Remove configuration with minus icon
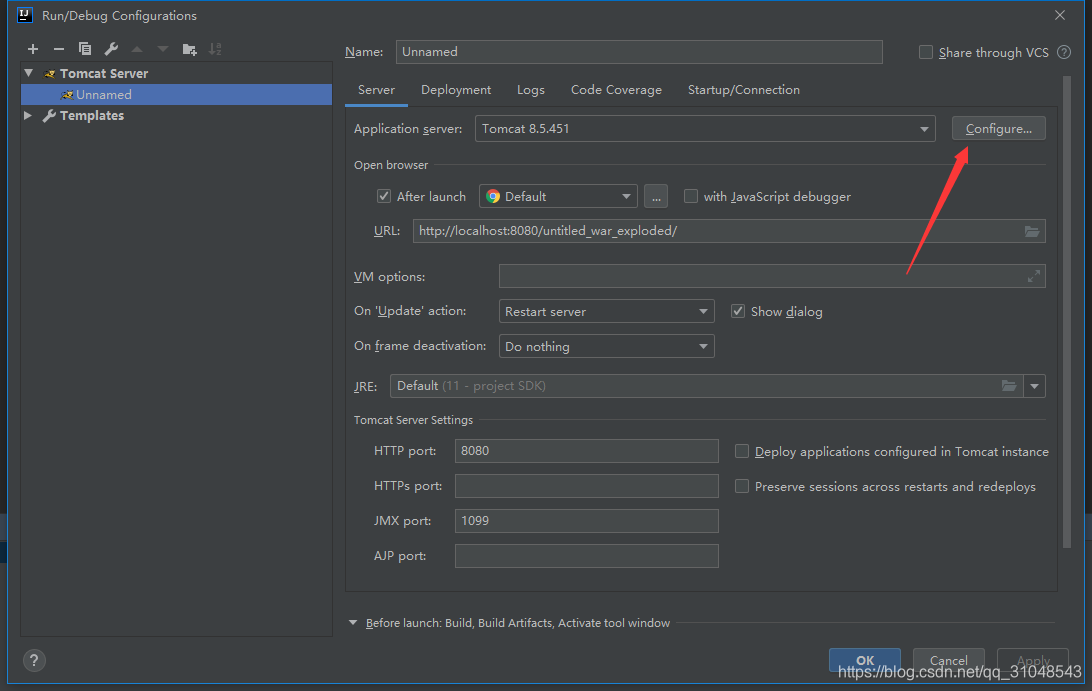This screenshot has height=691, width=1092. [x=58, y=49]
